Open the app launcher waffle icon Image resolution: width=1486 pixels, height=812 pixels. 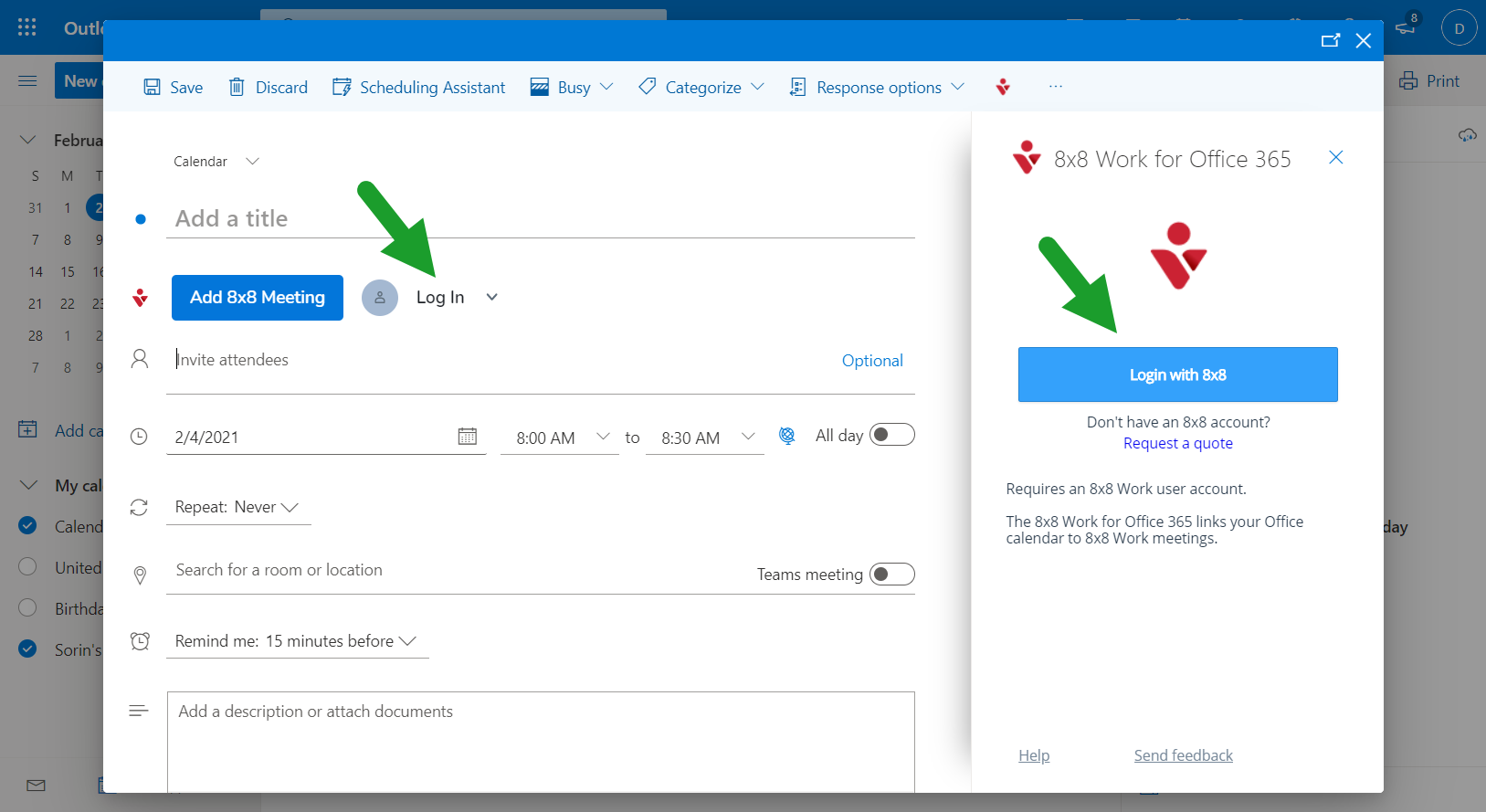coord(27,27)
